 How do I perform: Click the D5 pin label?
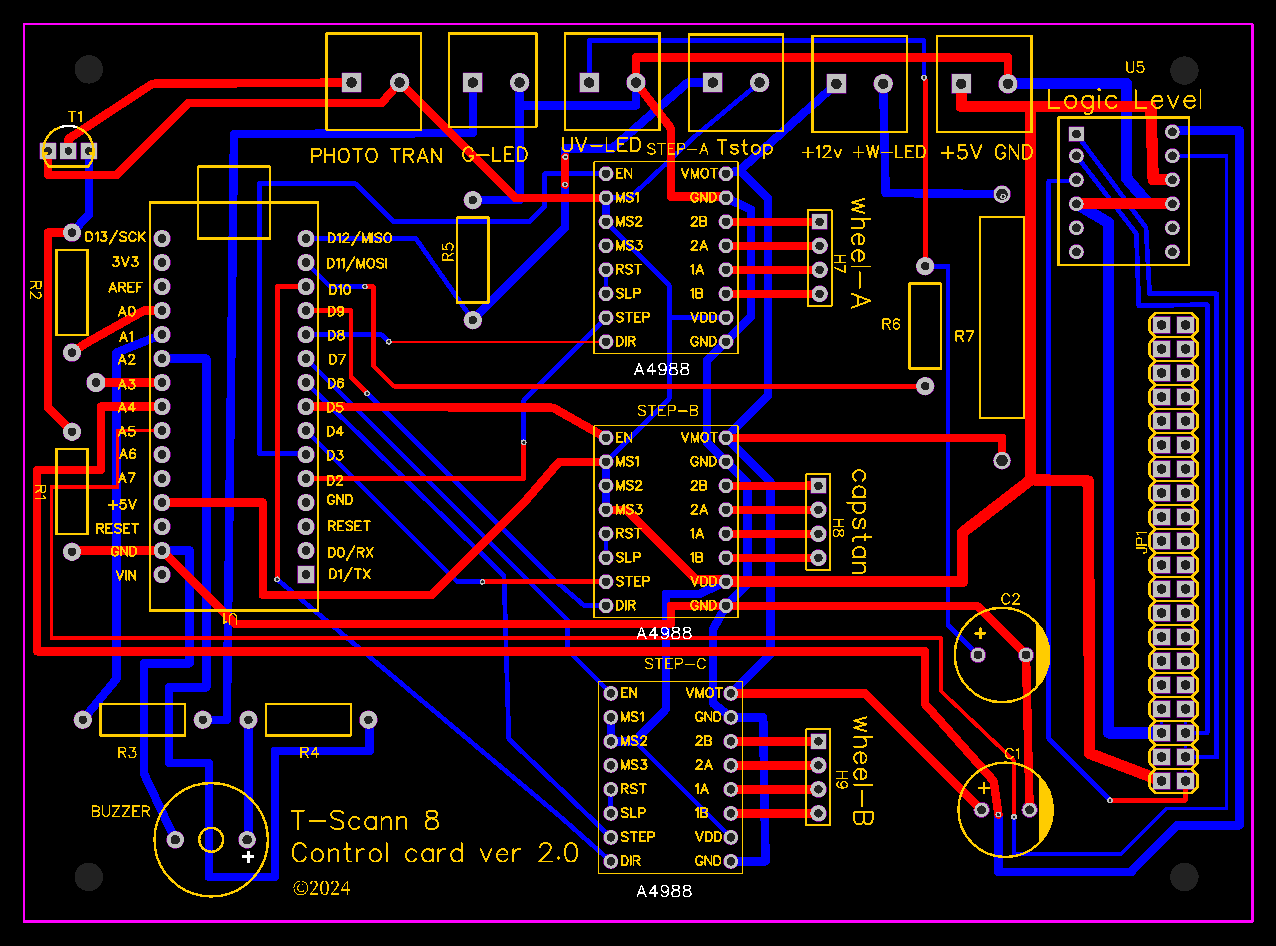[335, 408]
